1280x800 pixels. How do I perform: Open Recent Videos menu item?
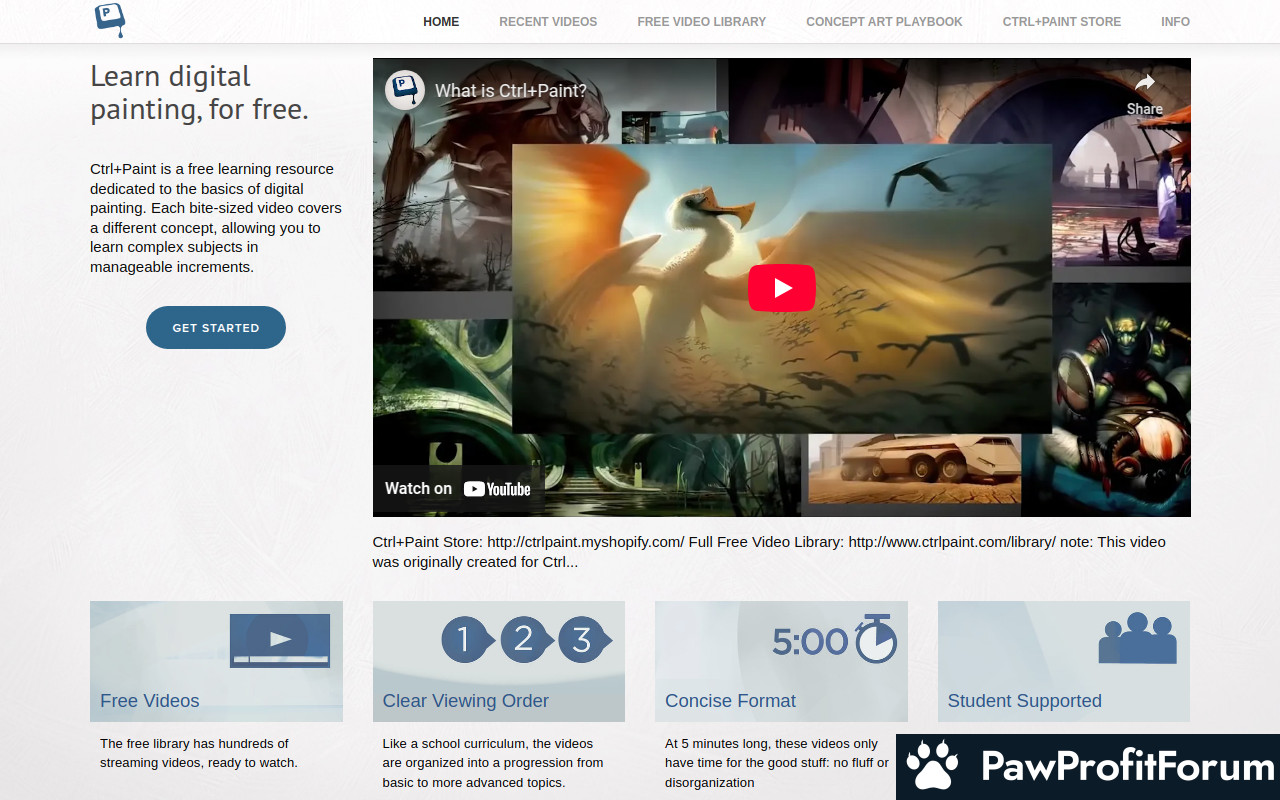coord(548,21)
